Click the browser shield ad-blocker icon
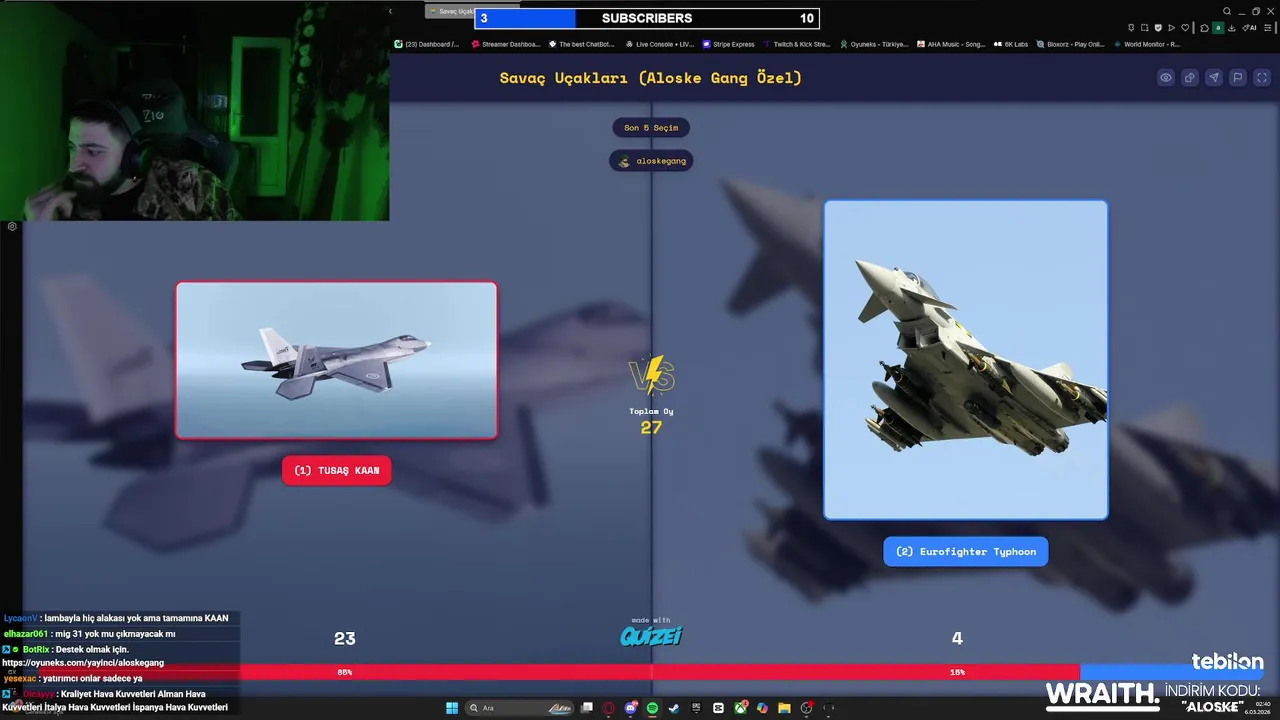 click(x=1158, y=28)
